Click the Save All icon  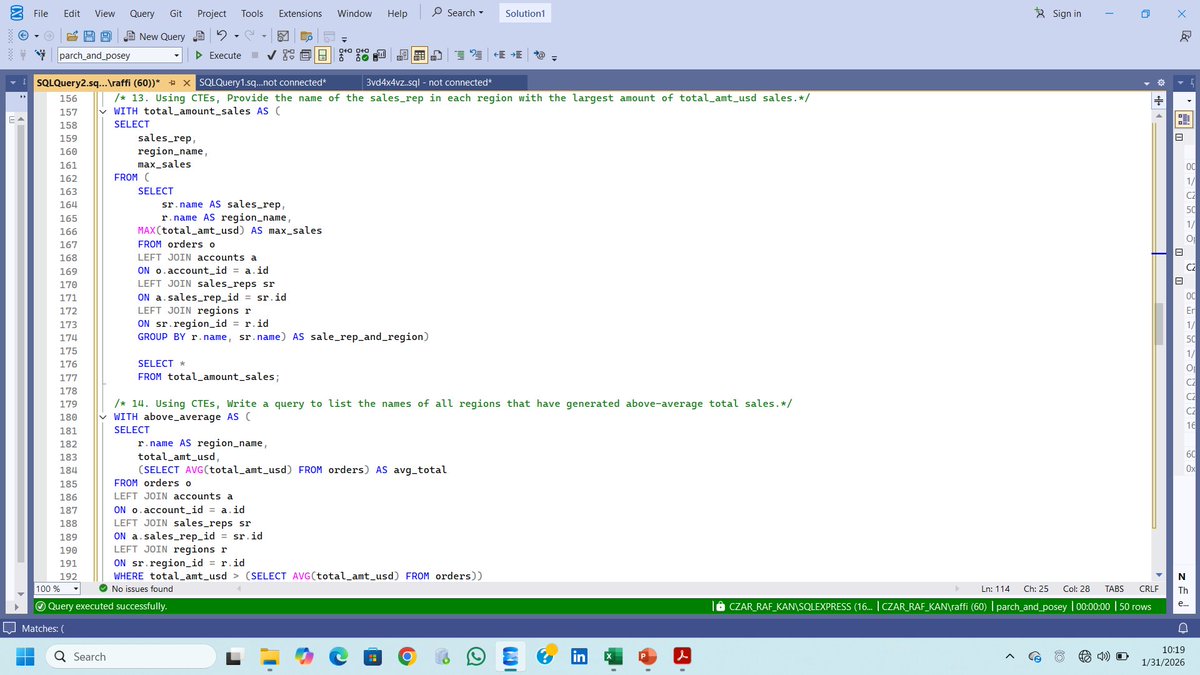pos(106,36)
